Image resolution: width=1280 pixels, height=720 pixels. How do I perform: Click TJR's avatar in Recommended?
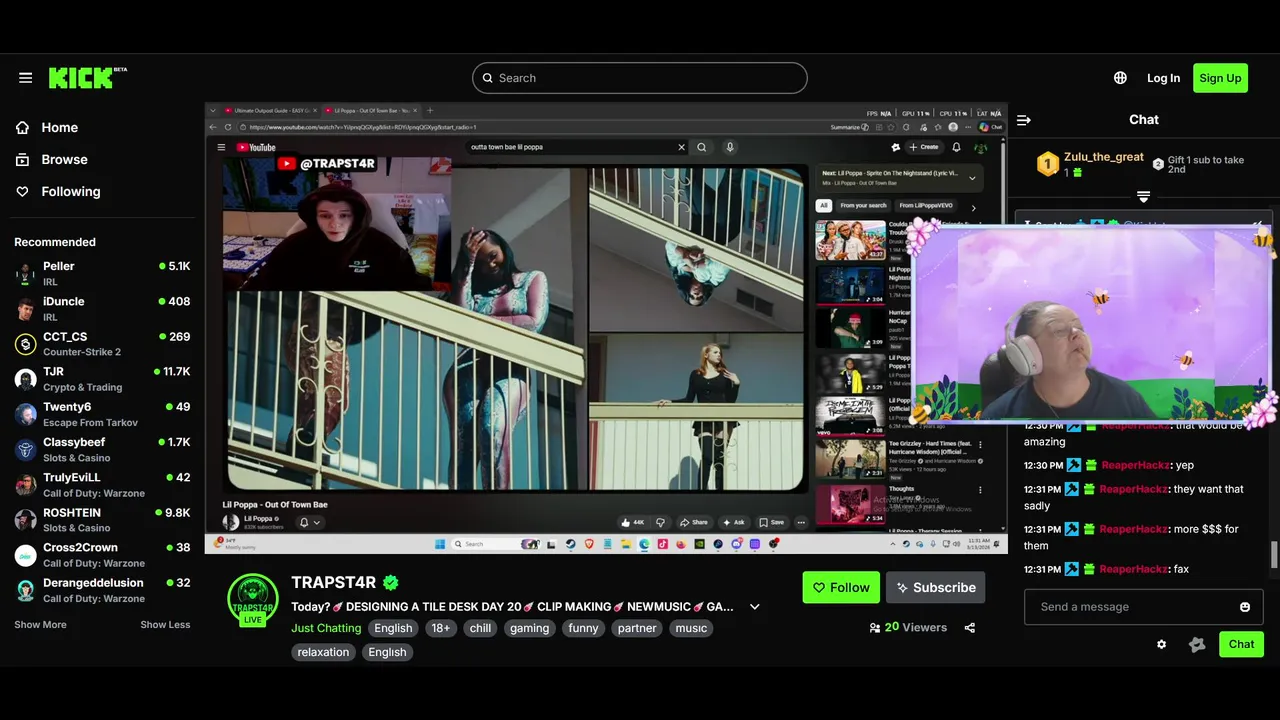point(25,379)
